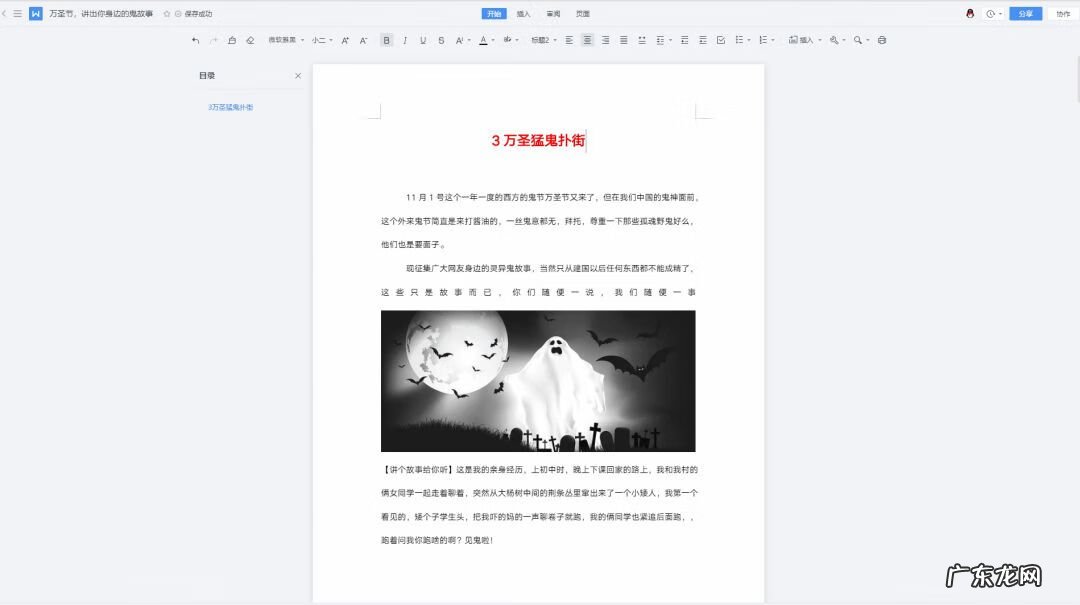Close the 目录 sidebar panel
This screenshot has width=1080, height=605.
(x=297, y=75)
